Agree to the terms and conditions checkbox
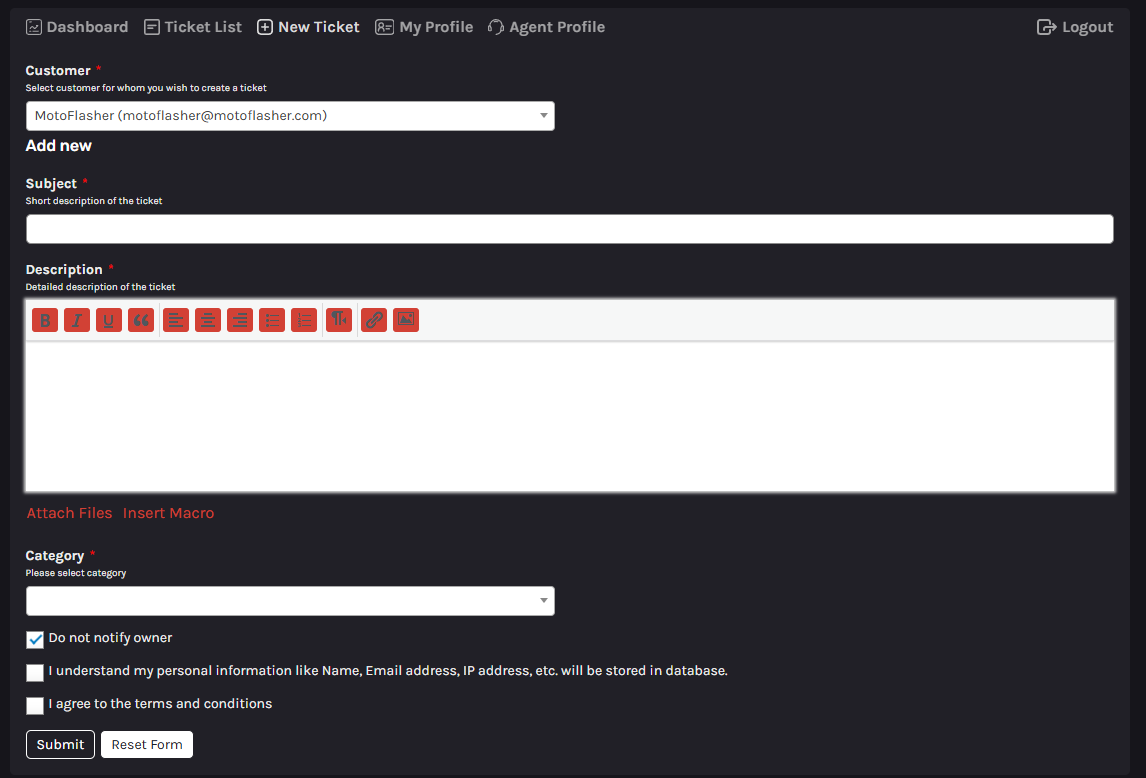Viewport: 1146px width, 778px height. pos(35,706)
